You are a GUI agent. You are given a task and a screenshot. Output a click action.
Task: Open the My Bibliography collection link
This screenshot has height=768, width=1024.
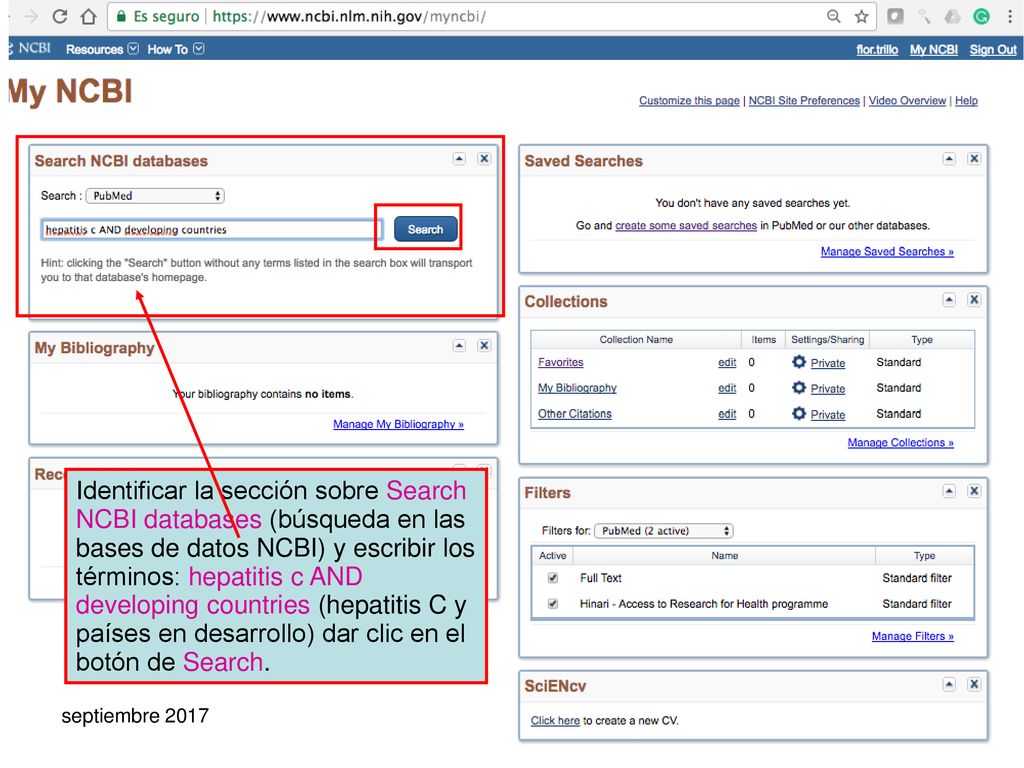[x=577, y=388]
